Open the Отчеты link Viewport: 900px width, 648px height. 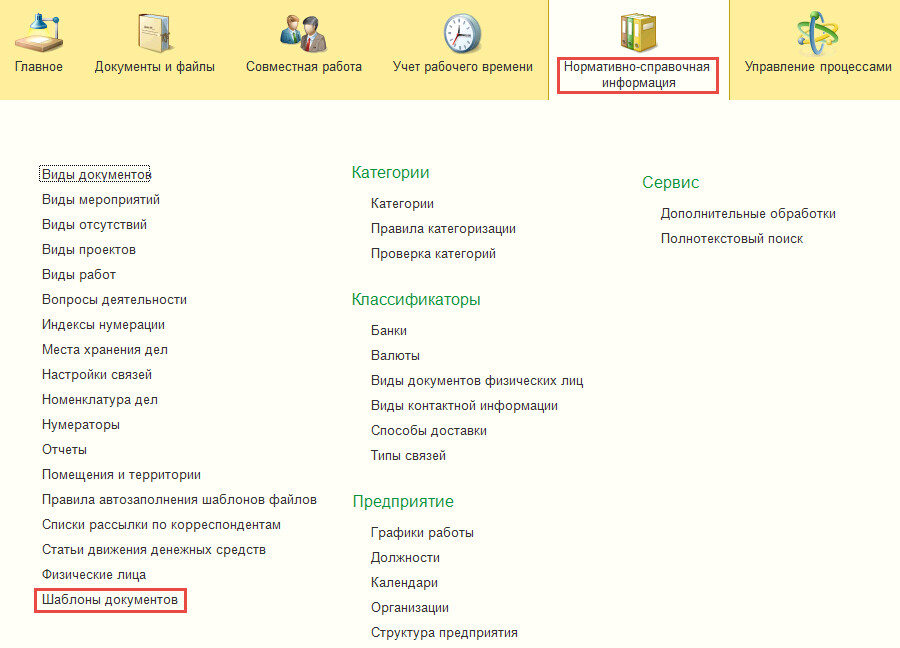pyautogui.click(x=64, y=449)
